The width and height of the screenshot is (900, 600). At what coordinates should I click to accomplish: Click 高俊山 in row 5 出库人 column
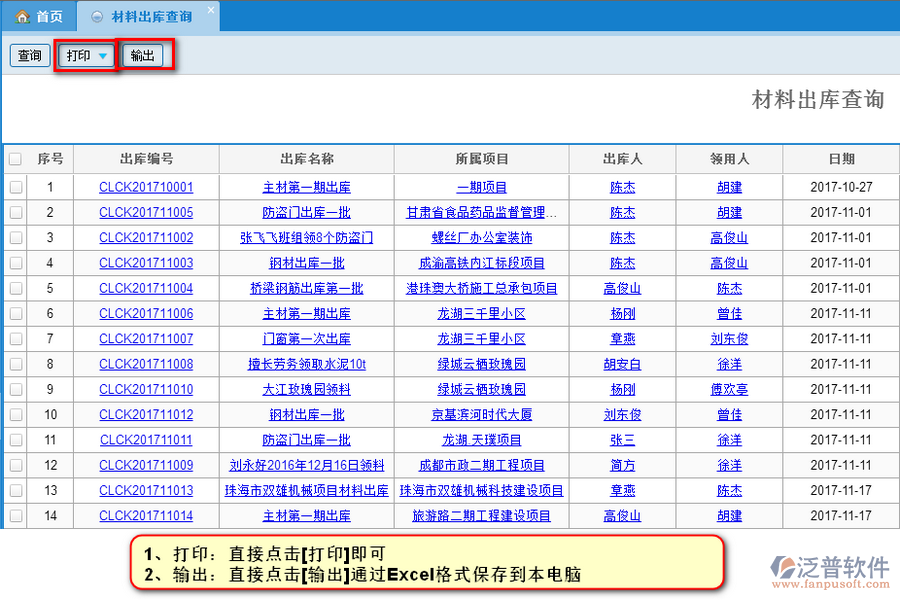pos(622,288)
